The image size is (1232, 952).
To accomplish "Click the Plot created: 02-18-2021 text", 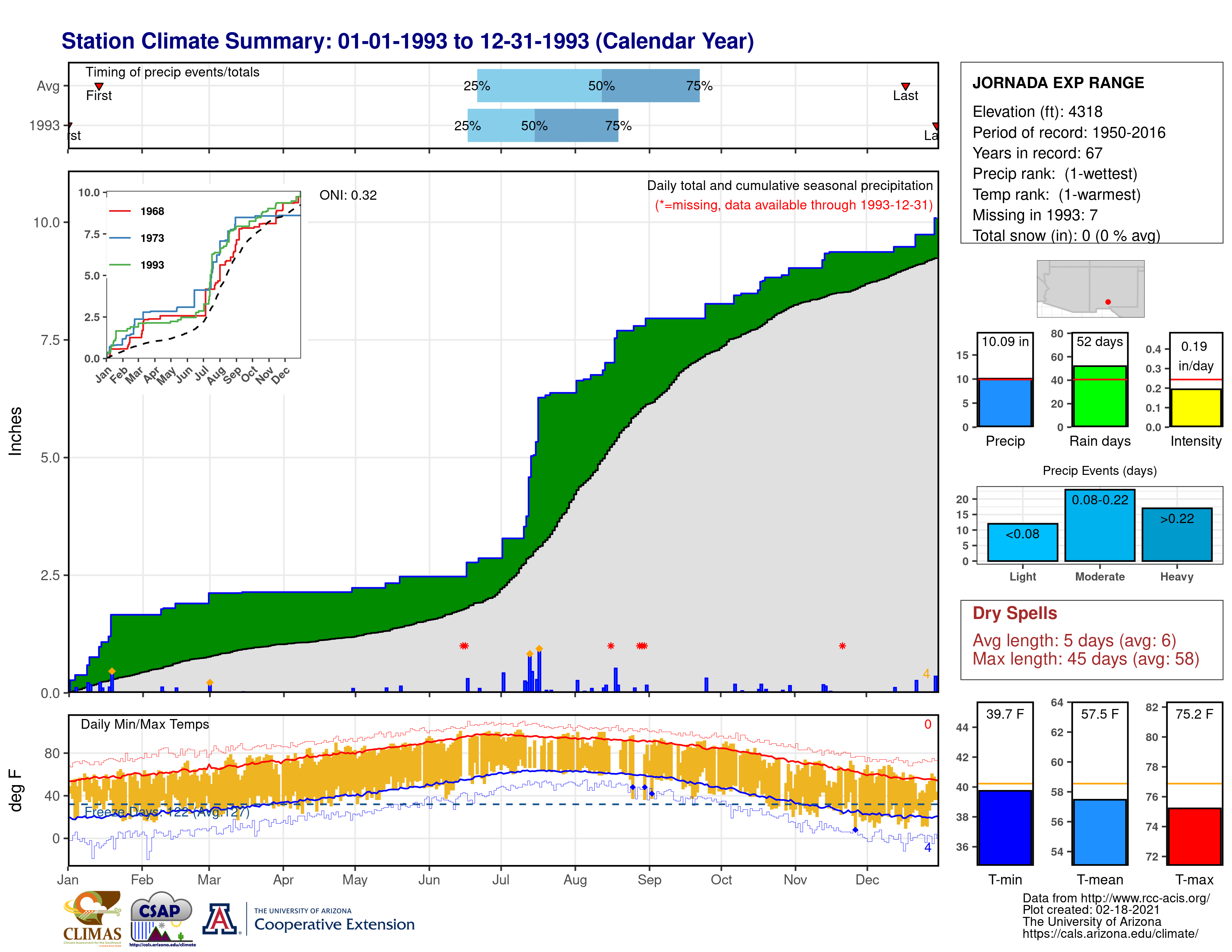I will 1091,910.
